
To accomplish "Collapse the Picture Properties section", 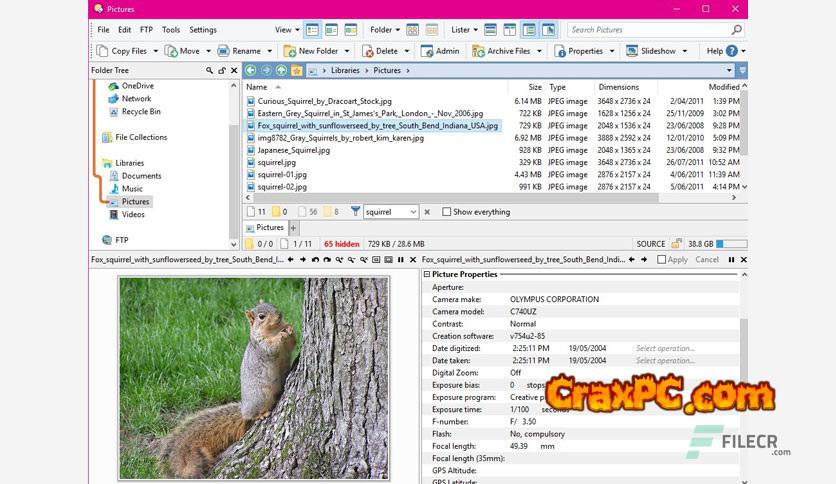I will click(x=427, y=274).
